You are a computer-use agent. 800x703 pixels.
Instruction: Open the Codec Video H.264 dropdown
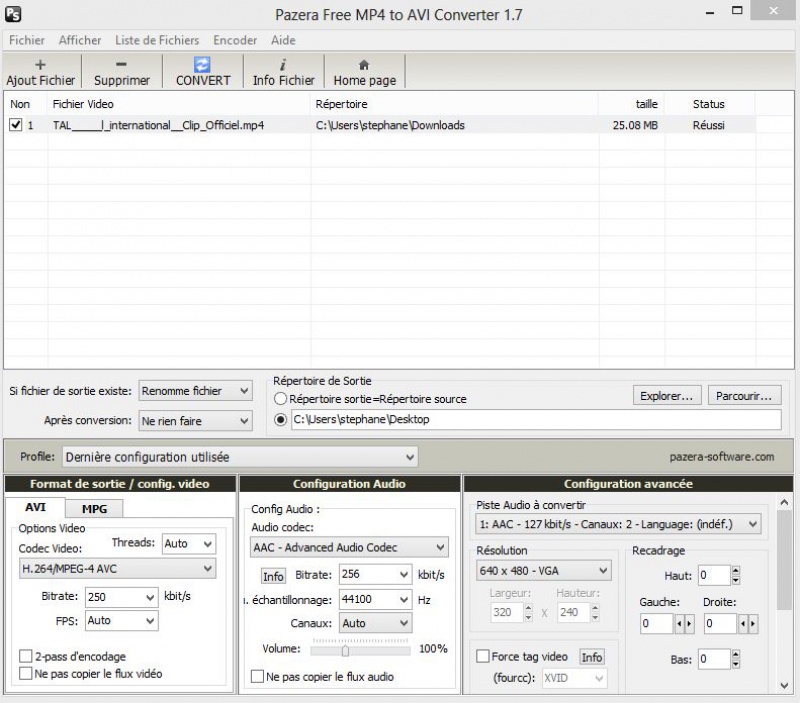pyautogui.click(x=117, y=569)
